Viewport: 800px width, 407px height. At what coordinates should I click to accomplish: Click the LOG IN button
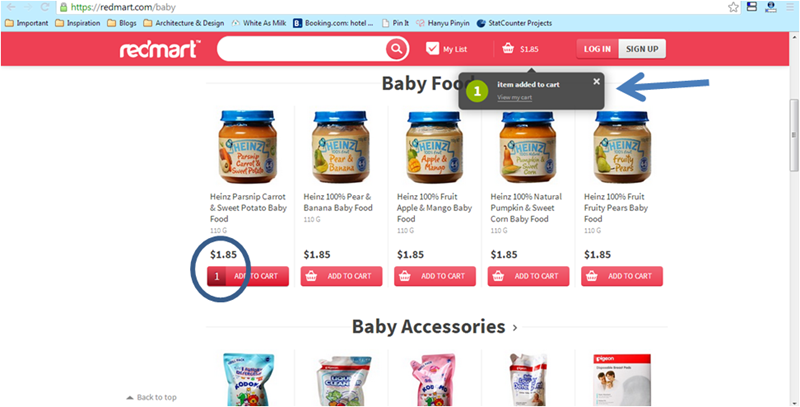597,49
